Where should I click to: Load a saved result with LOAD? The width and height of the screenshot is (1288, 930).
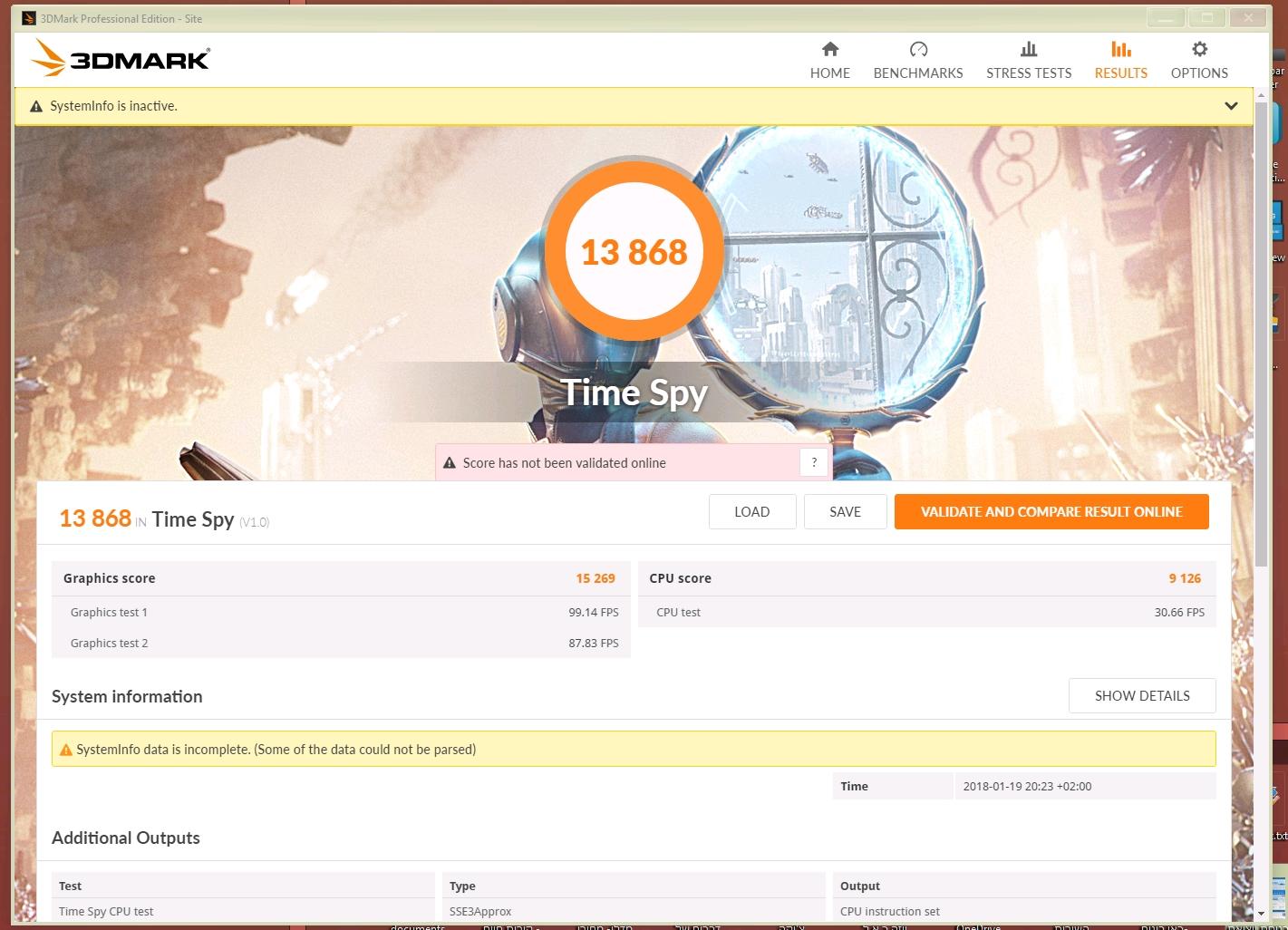click(x=752, y=511)
